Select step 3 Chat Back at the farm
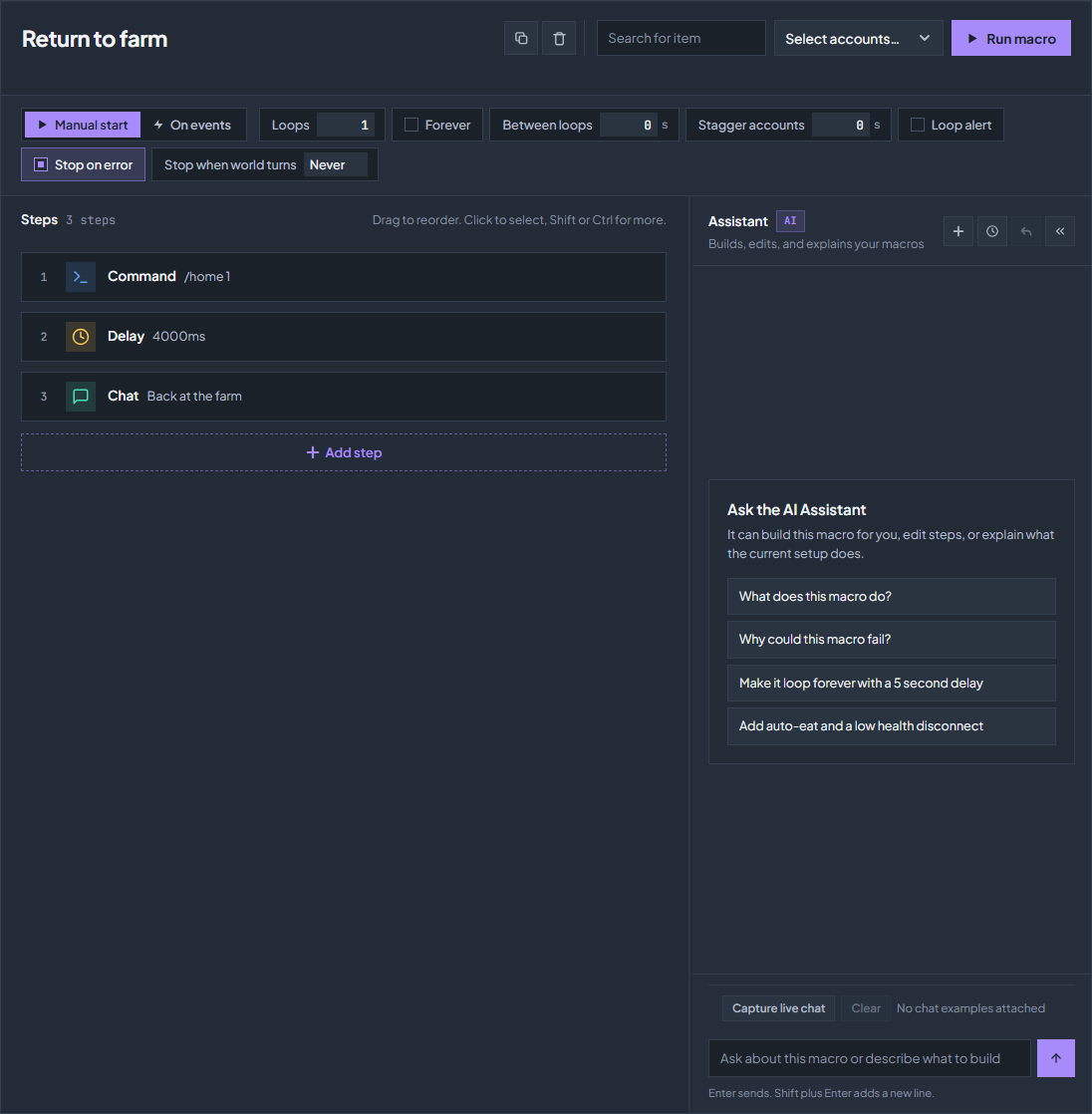Screen dimensions: 1092x1114 pyautogui.click(x=344, y=397)
